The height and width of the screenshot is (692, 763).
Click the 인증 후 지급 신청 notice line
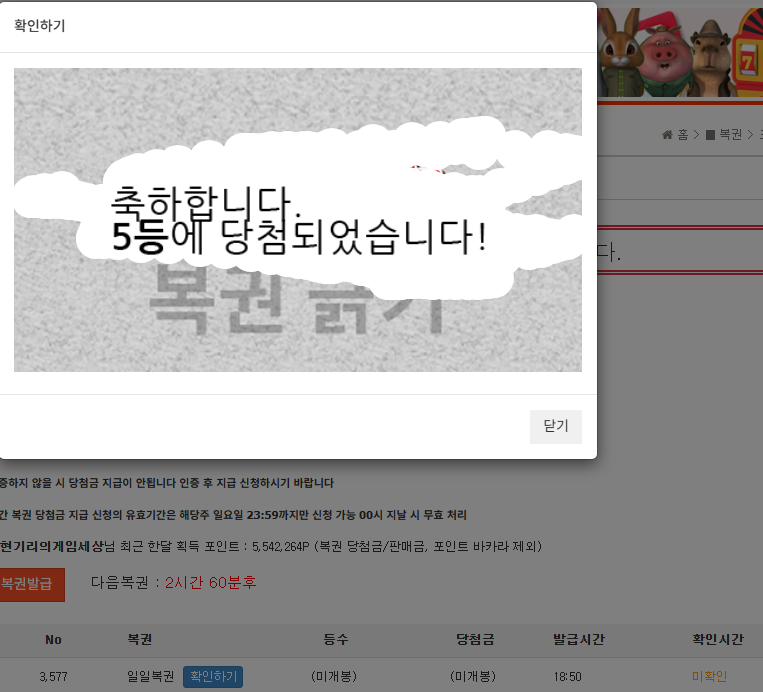coord(167,483)
